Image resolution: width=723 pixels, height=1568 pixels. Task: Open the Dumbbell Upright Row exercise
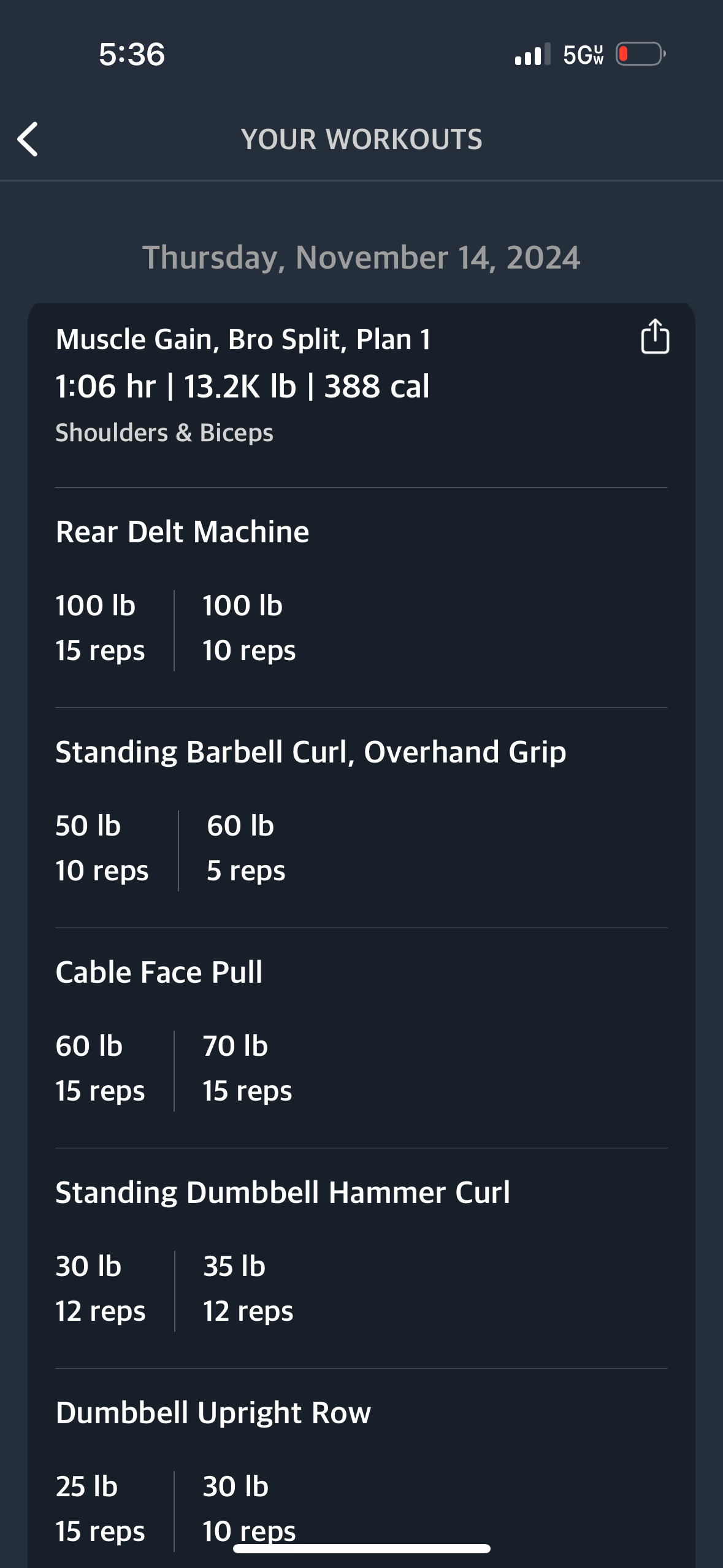click(x=213, y=1412)
